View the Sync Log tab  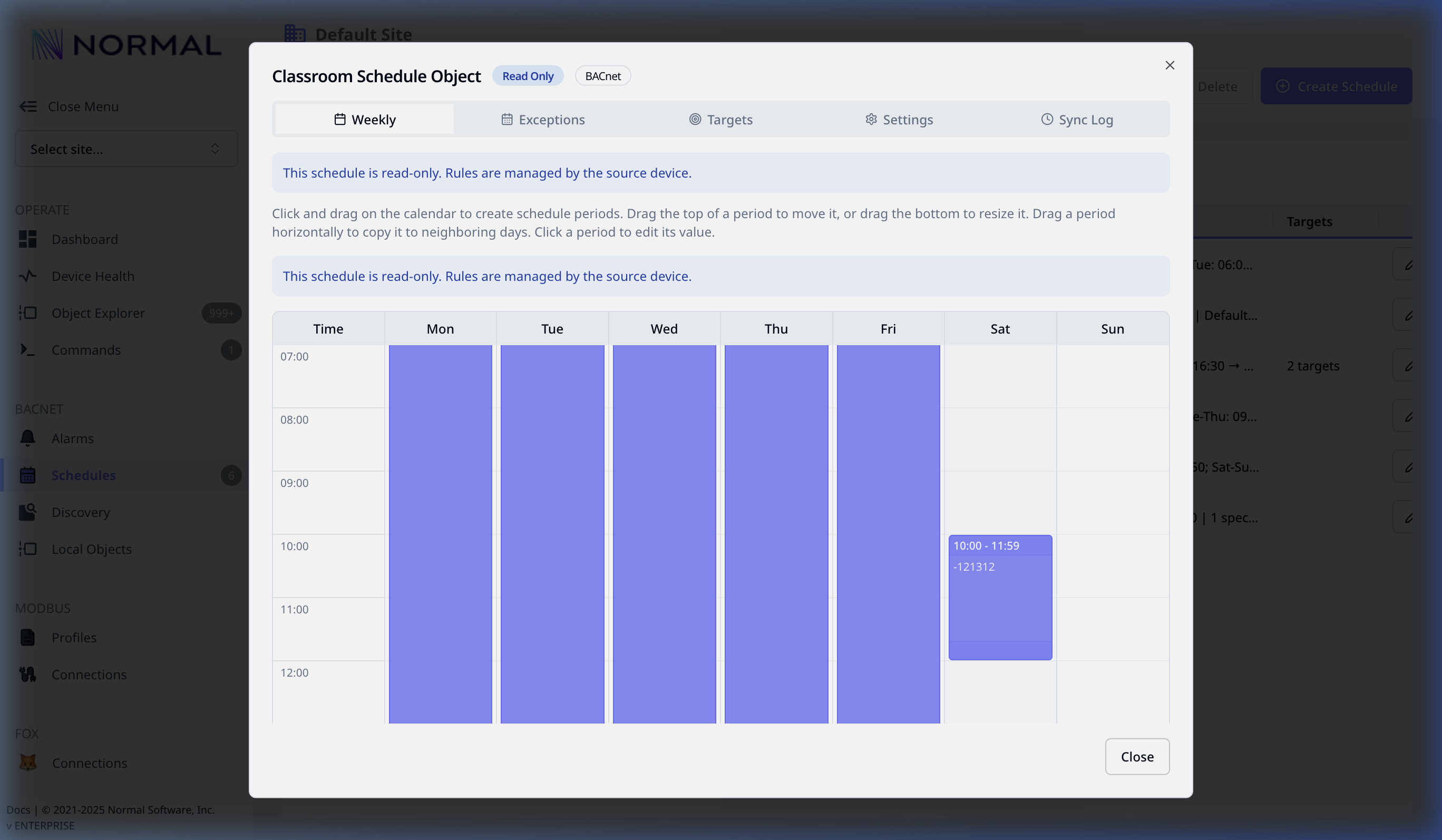[x=1076, y=120]
